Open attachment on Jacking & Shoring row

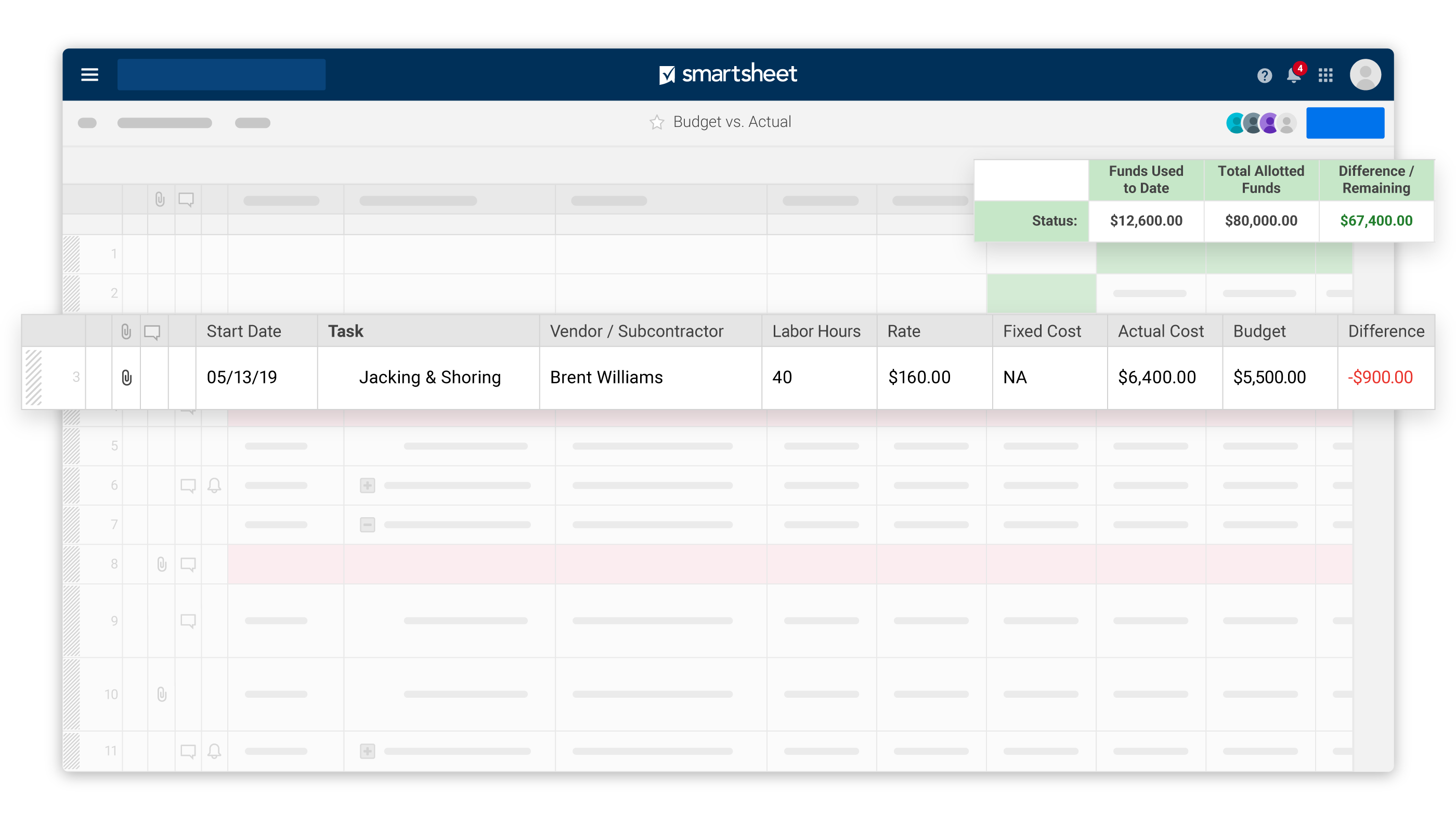tap(126, 378)
